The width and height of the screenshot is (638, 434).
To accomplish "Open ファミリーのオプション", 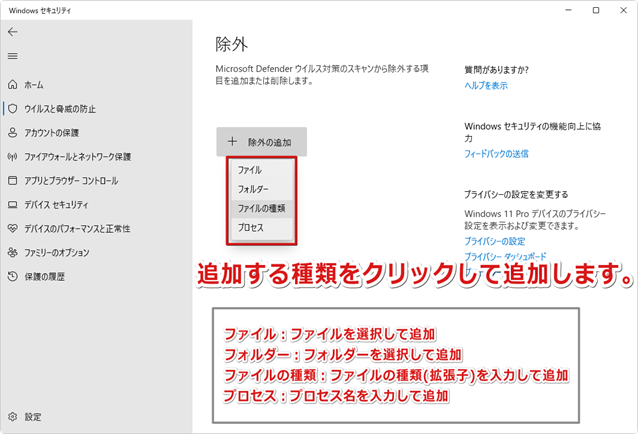I will 57,253.
